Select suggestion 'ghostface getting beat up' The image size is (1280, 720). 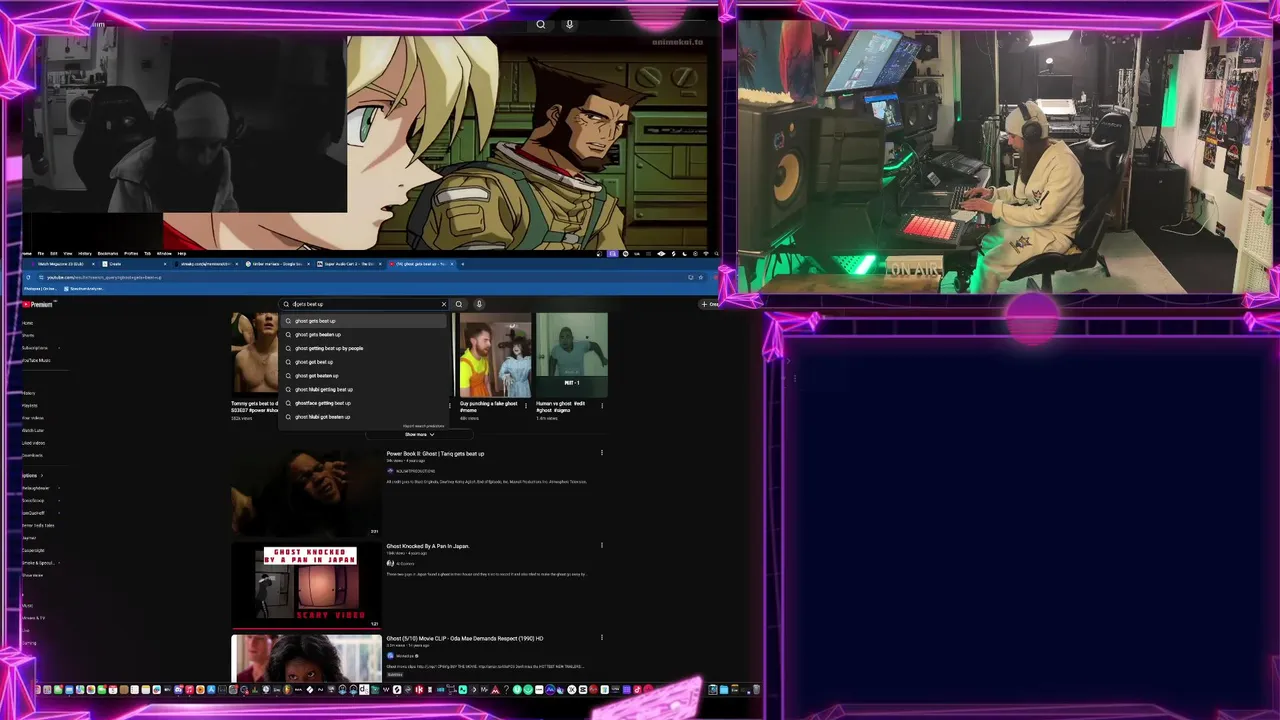[364, 403]
